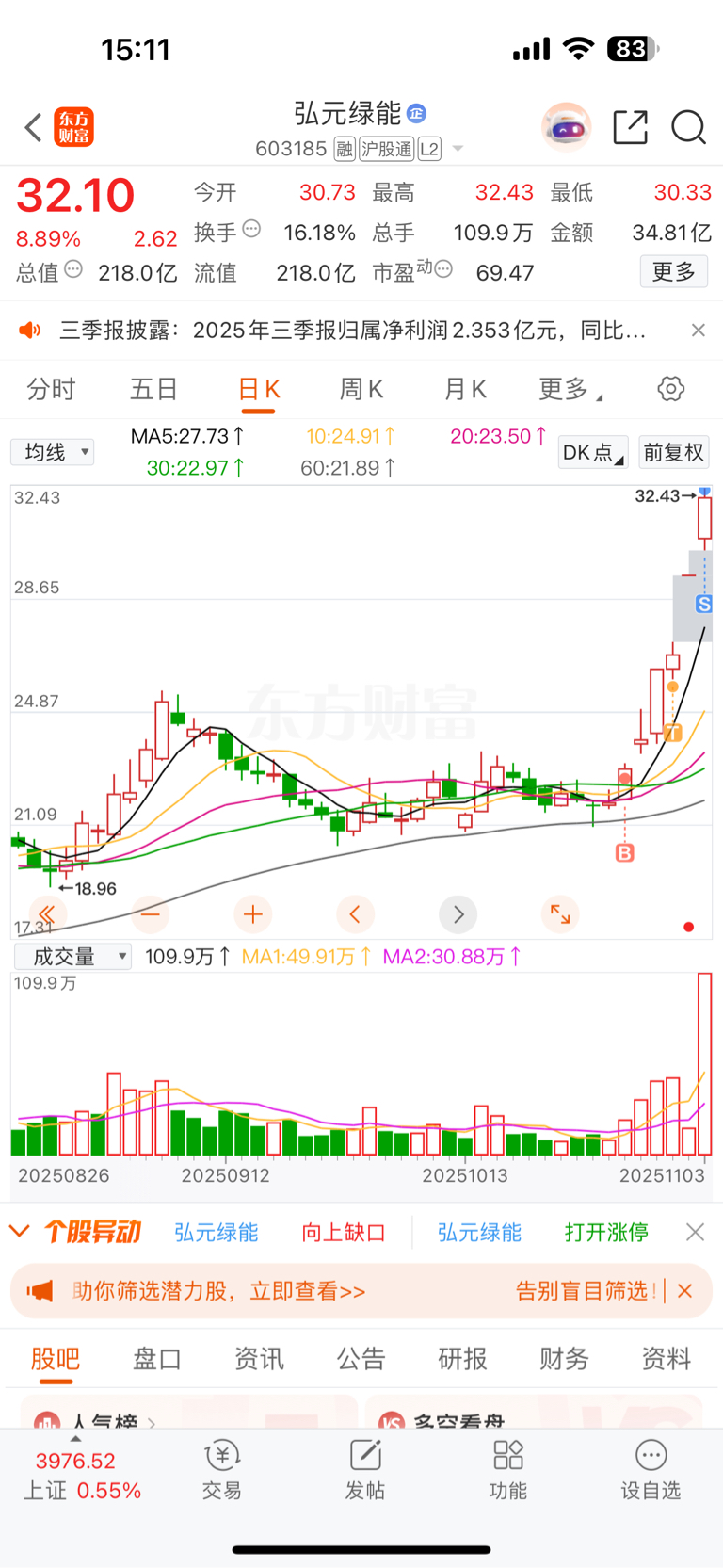This screenshot has height=1568, width=723.
Task: Tap the red live-indicator dot on chart
Action: pyautogui.click(x=688, y=927)
